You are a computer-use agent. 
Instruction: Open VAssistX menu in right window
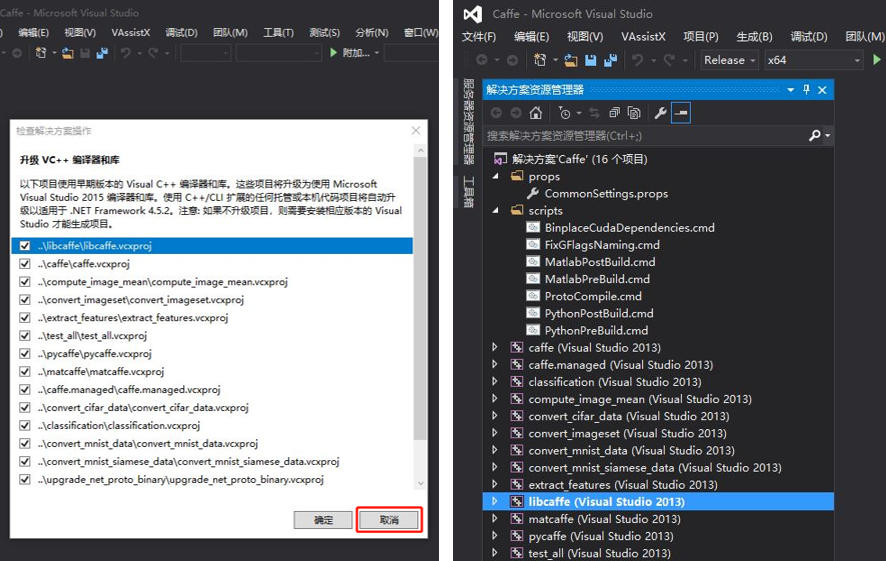643,37
